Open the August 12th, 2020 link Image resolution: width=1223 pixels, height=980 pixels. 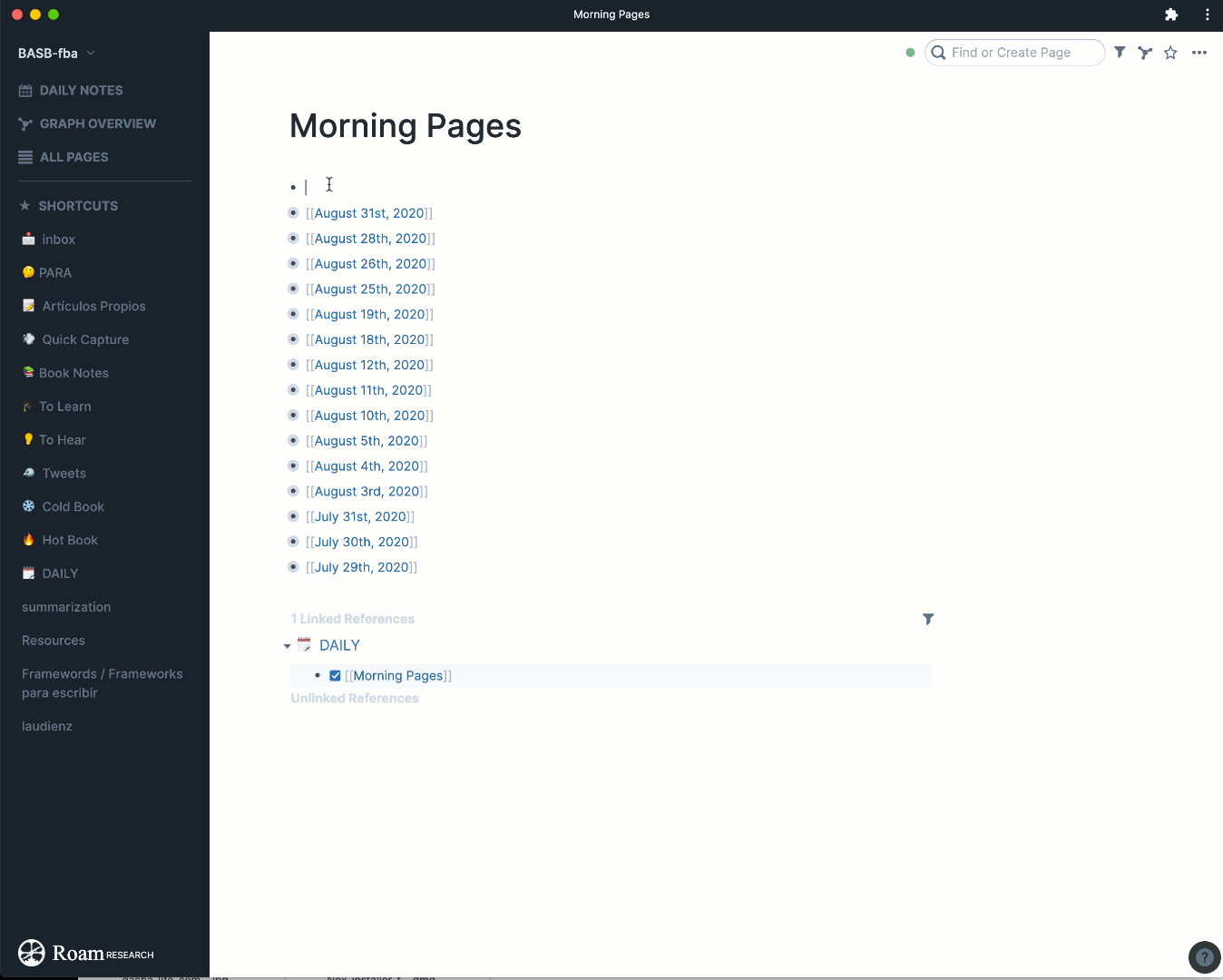pyautogui.click(x=369, y=365)
